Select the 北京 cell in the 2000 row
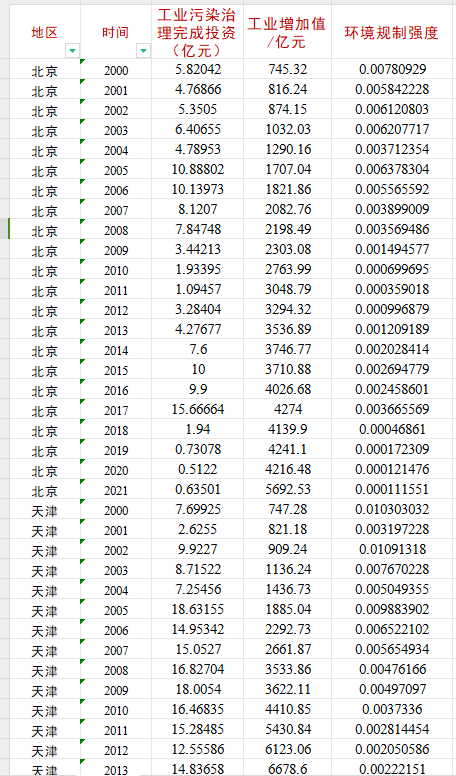The image size is (456, 776). (x=45, y=70)
